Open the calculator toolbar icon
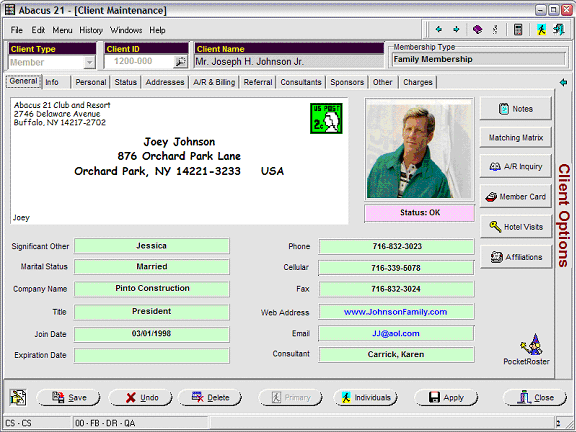This screenshot has width=576, height=432. (518, 29)
